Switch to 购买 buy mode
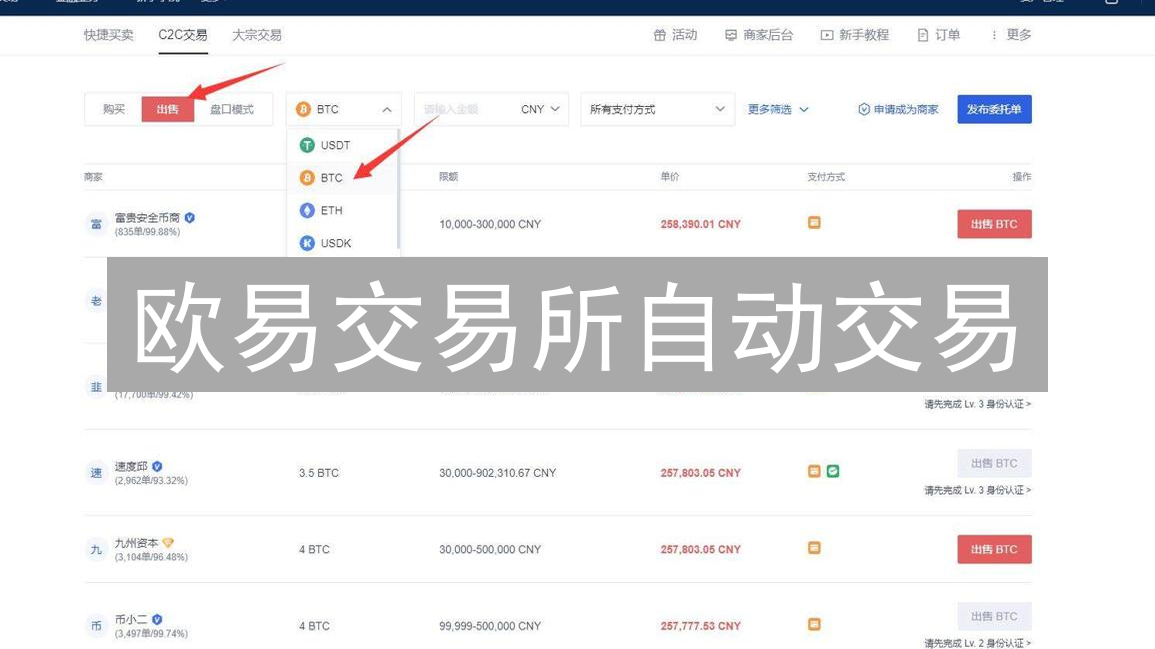Screen dimensions: 1155x649 tap(113, 109)
